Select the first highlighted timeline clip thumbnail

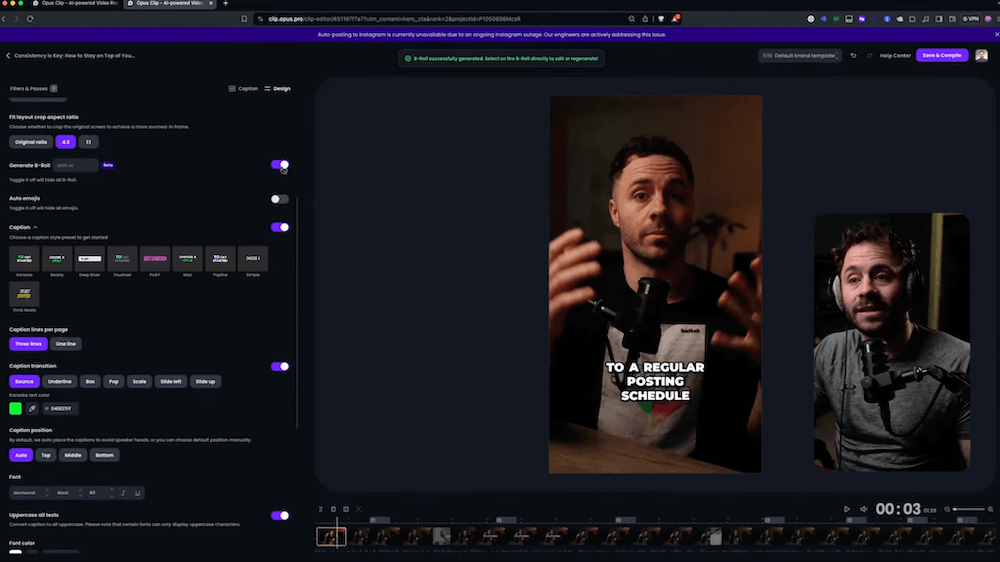331,536
